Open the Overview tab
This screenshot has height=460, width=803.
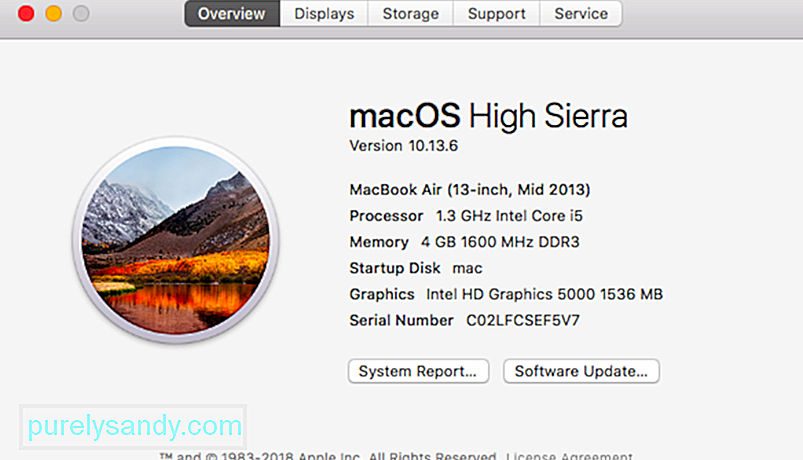(232, 14)
